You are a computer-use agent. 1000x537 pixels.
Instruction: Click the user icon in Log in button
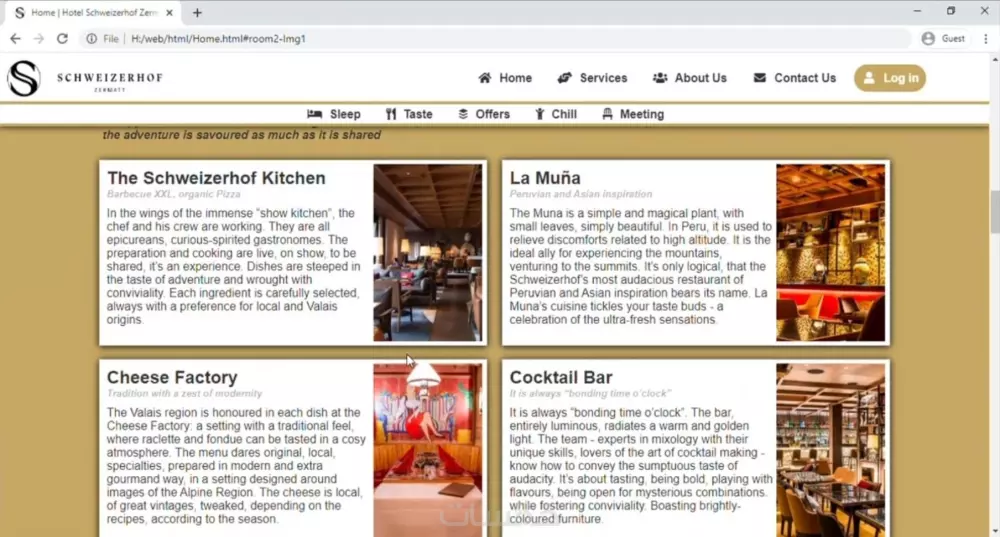[869, 78]
